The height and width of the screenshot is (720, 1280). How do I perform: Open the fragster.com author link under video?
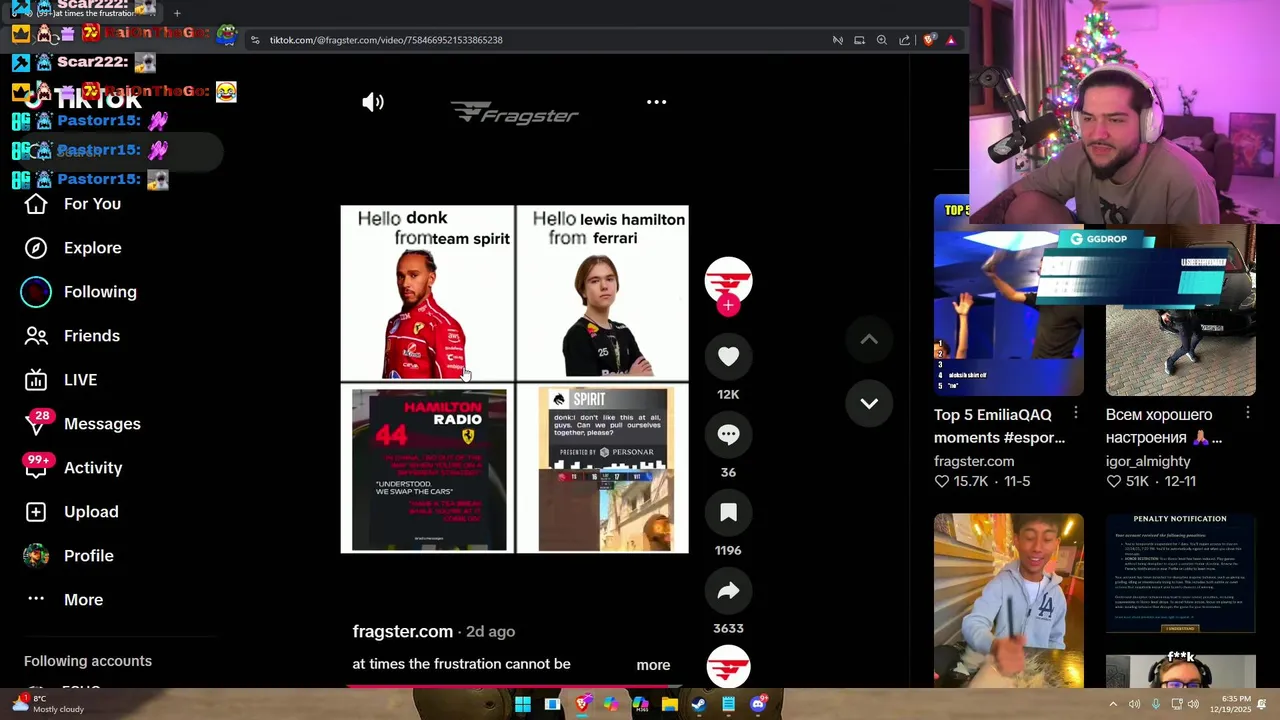402,631
